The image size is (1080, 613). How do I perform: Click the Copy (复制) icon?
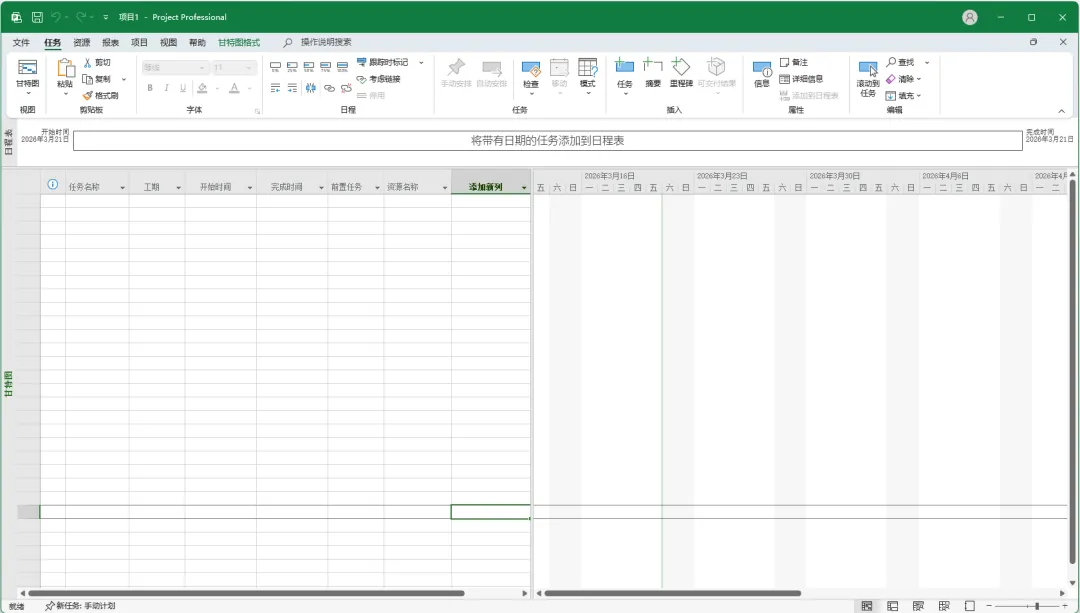87,79
